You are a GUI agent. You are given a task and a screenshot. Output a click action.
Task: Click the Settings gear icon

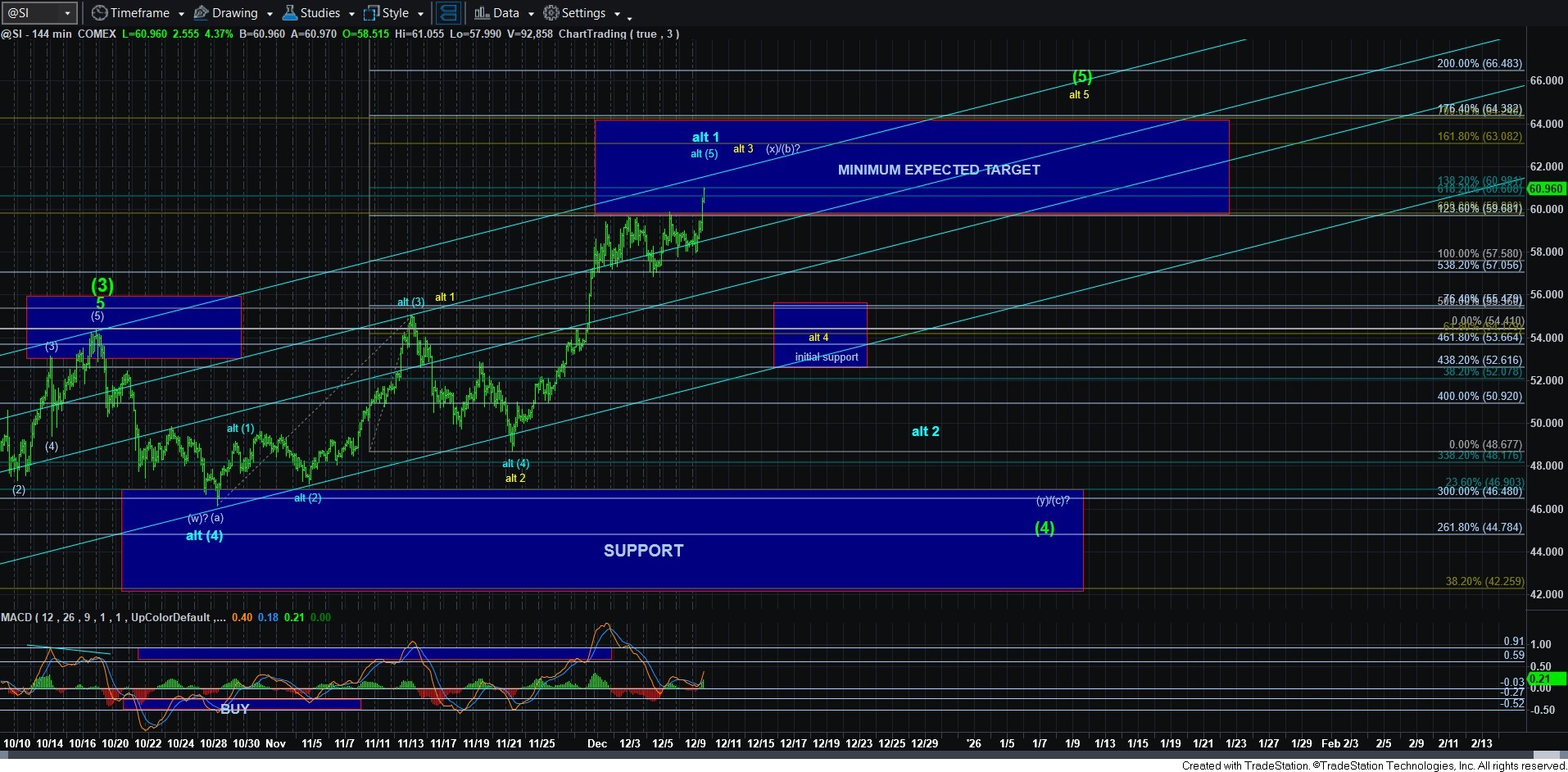click(551, 13)
